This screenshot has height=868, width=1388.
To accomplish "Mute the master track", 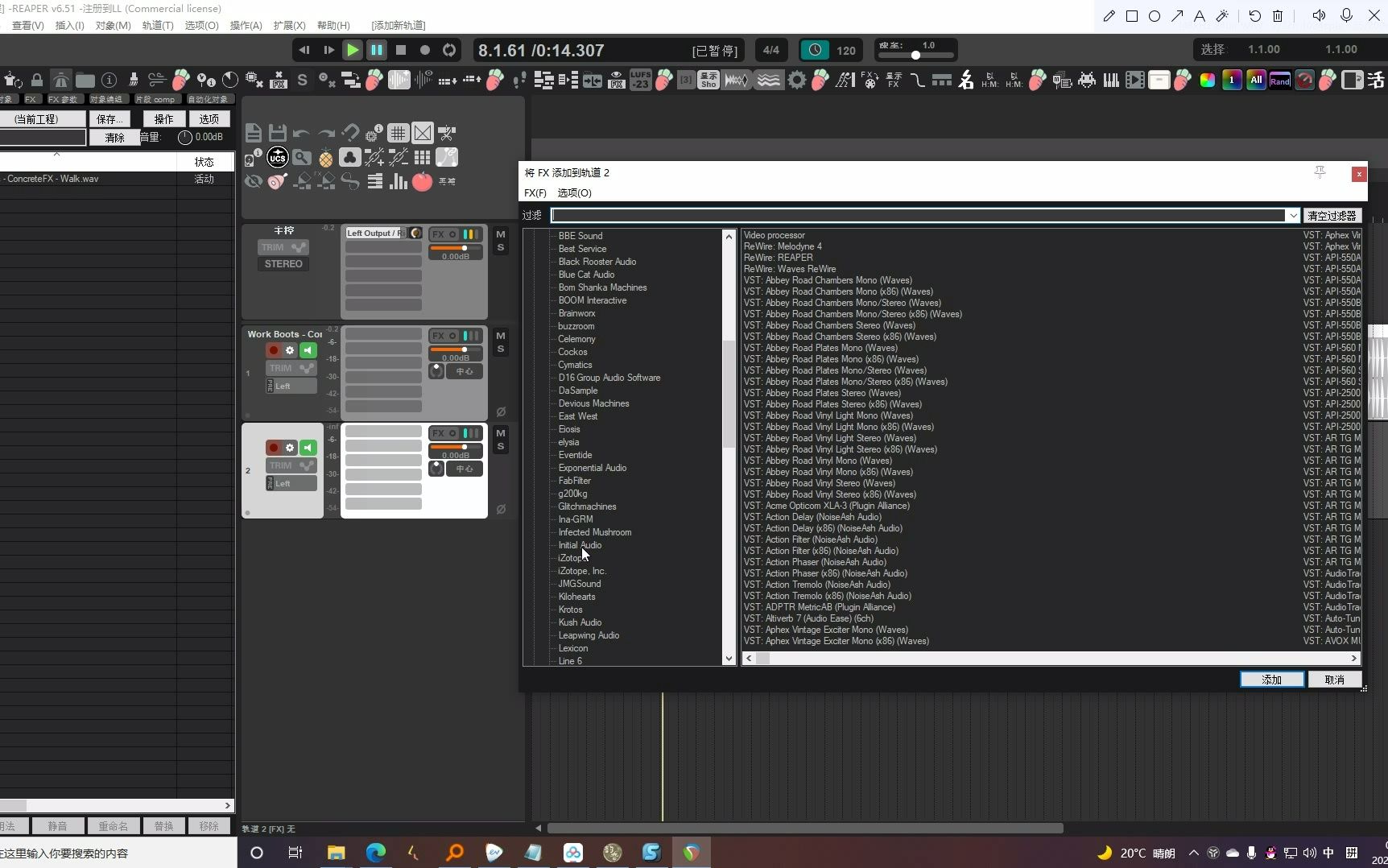I will [501, 234].
